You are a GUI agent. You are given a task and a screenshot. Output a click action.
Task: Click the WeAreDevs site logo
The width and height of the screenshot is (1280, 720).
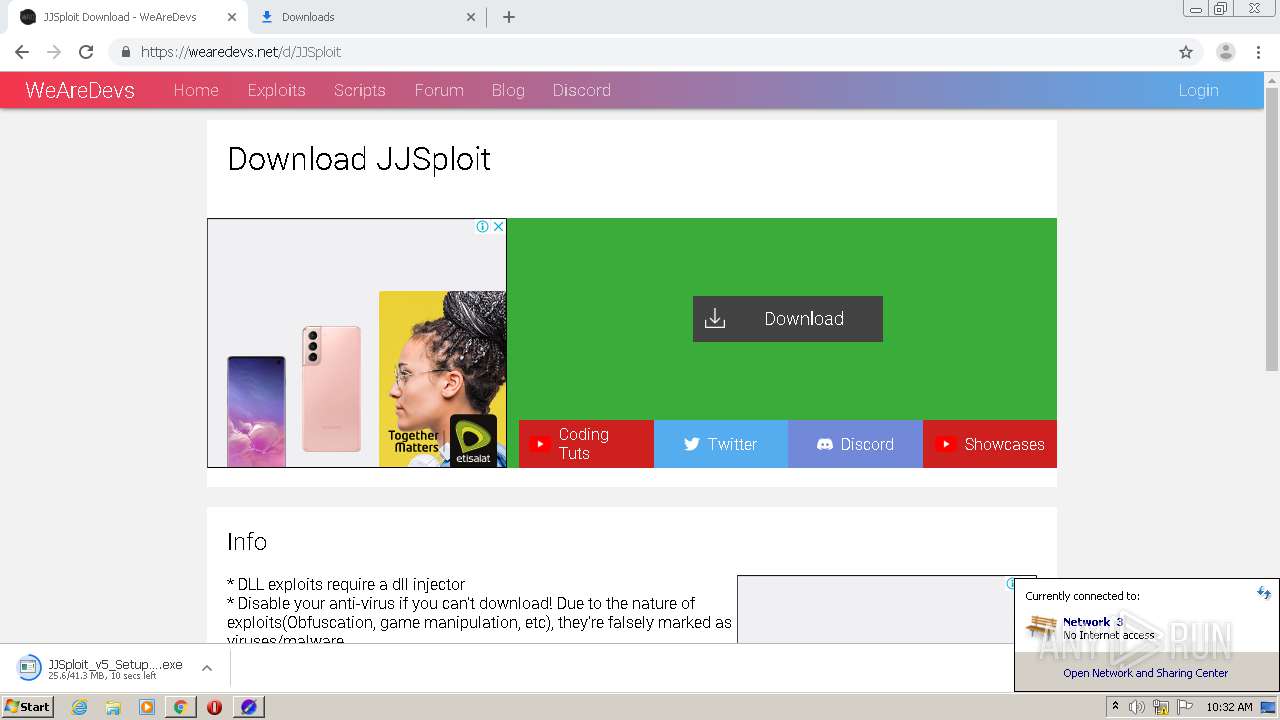80,90
